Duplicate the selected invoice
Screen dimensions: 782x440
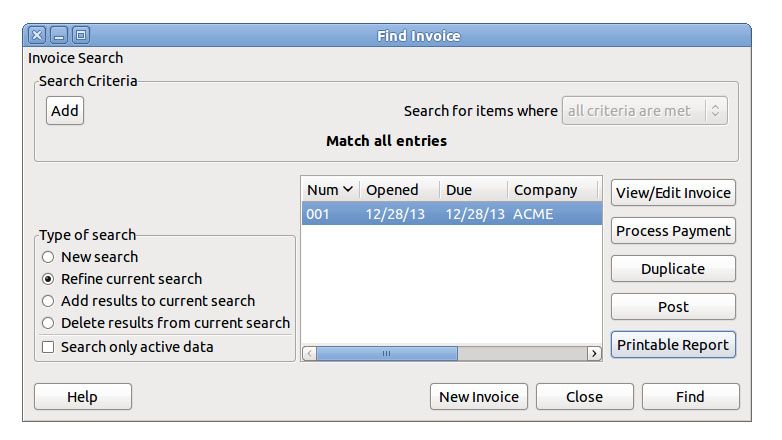click(673, 269)
